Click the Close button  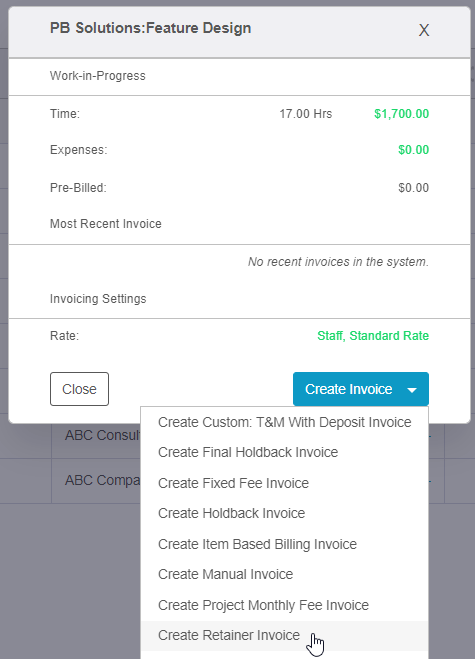click(79, 389)
